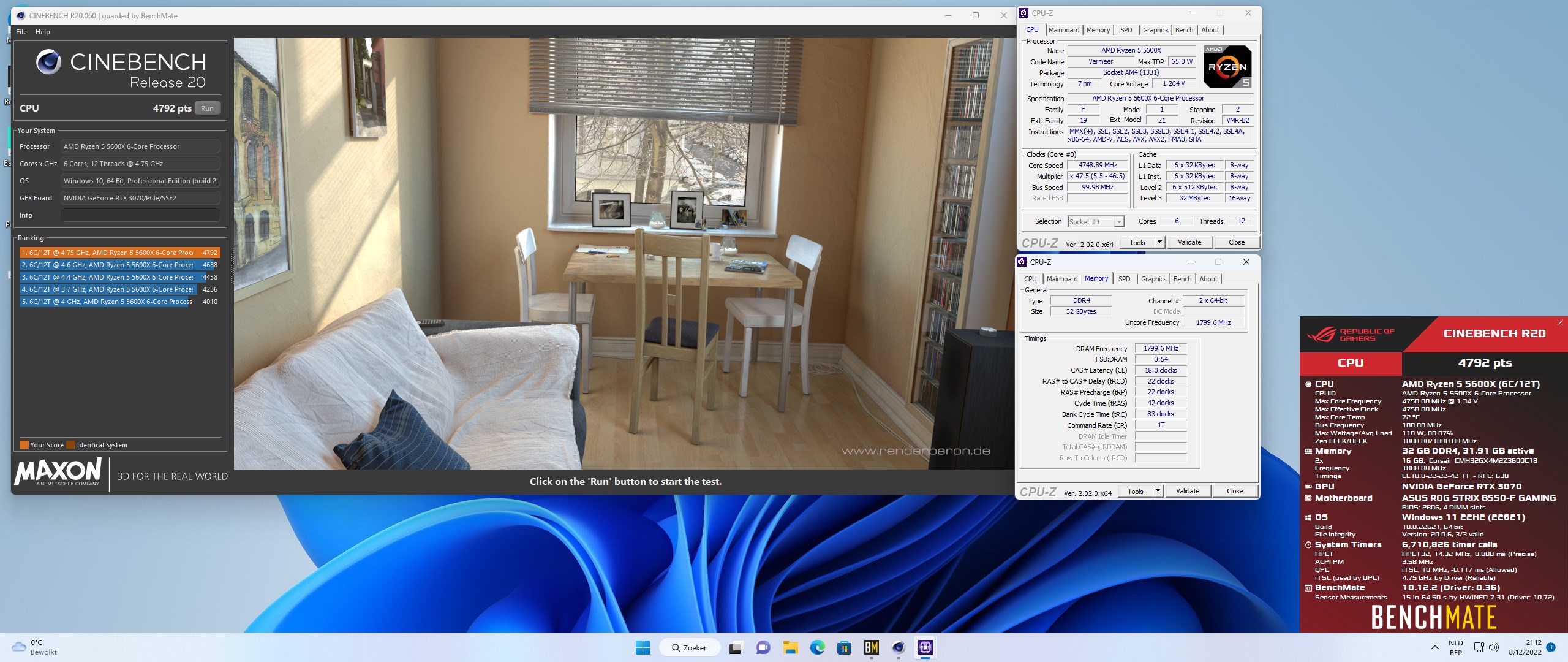Open SPD tab in lower CPU-Z window
This screenshot has width=1568, height=662.
pos(1125,279)
